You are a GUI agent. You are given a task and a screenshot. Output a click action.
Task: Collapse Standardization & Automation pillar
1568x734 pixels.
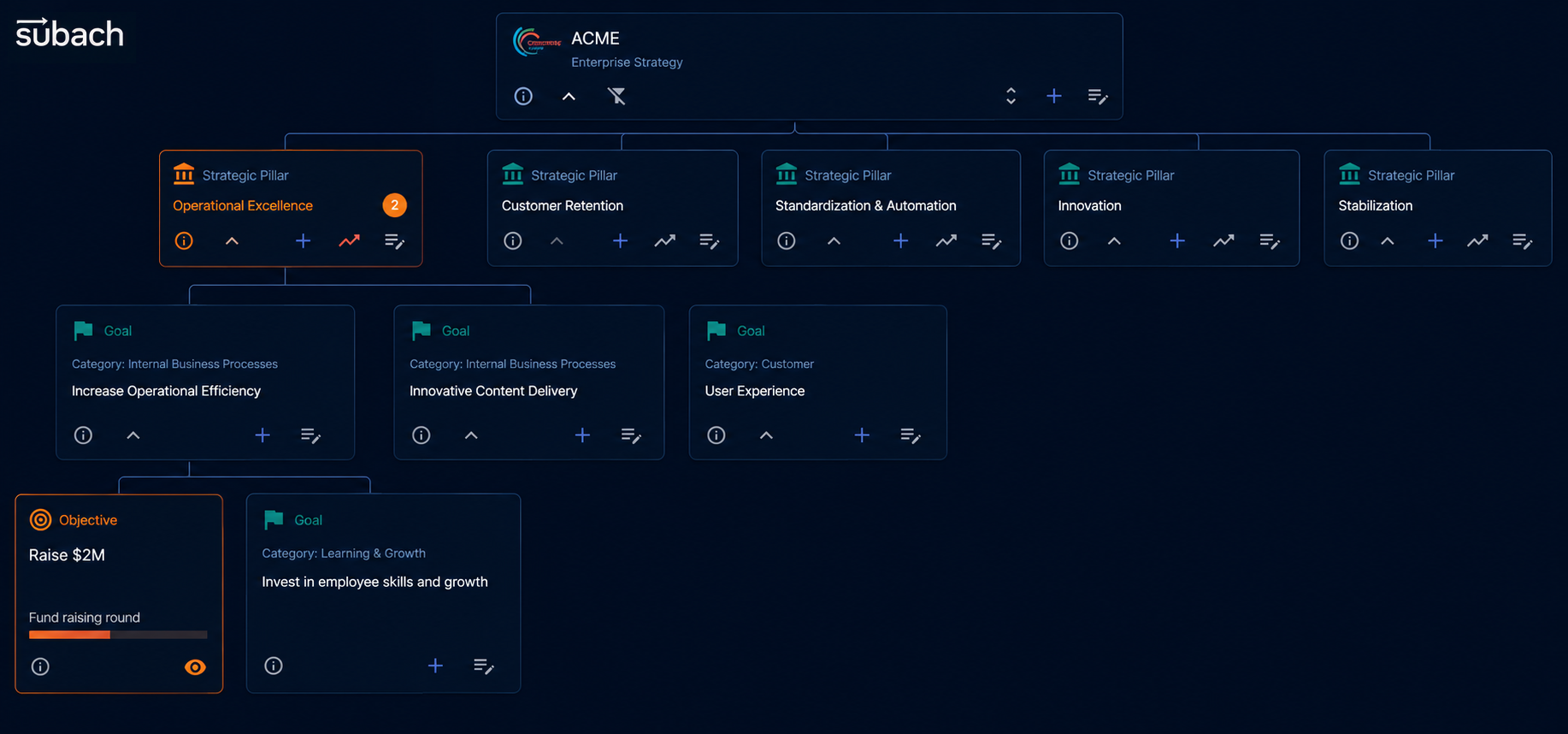[x=834, y=241]
